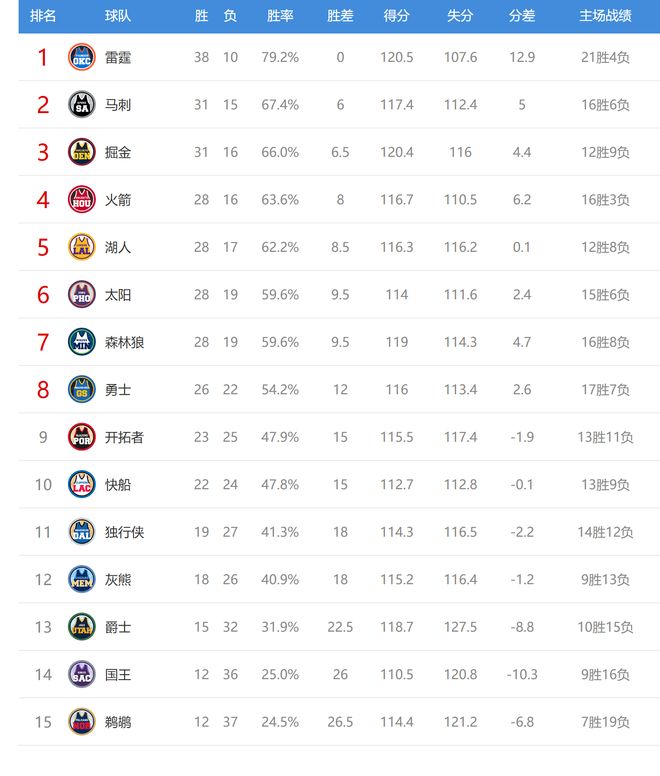Click the Lakers (湖人) team logo

tap(82, 247)
